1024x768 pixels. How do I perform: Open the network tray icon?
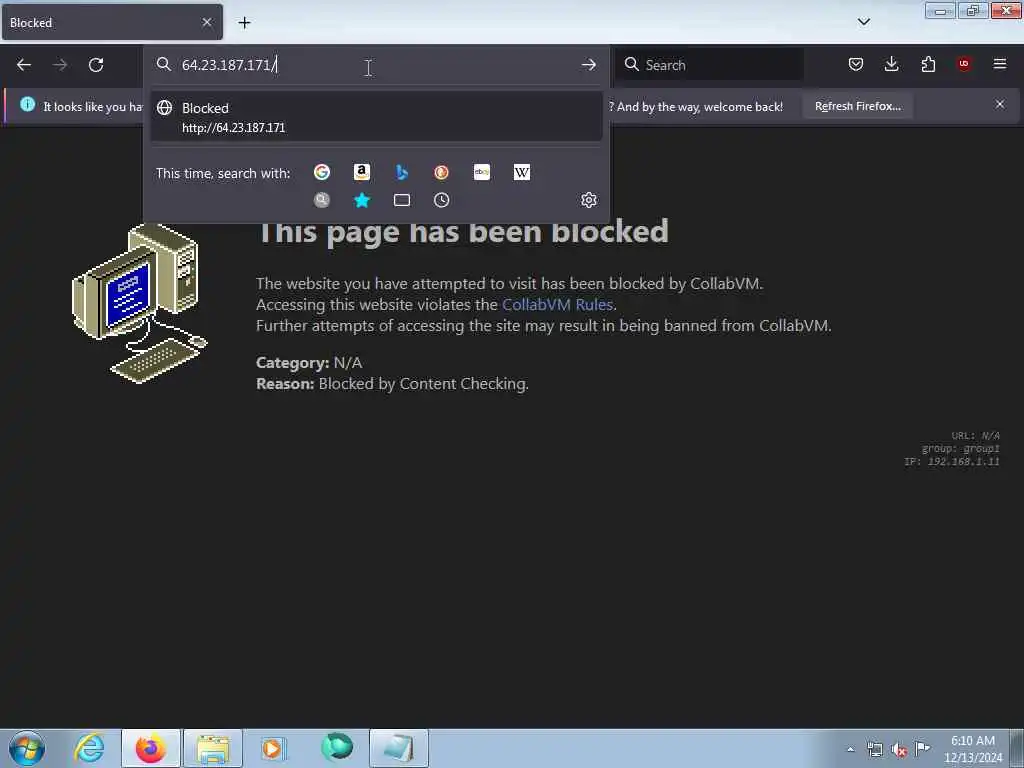tap(875, 750)
